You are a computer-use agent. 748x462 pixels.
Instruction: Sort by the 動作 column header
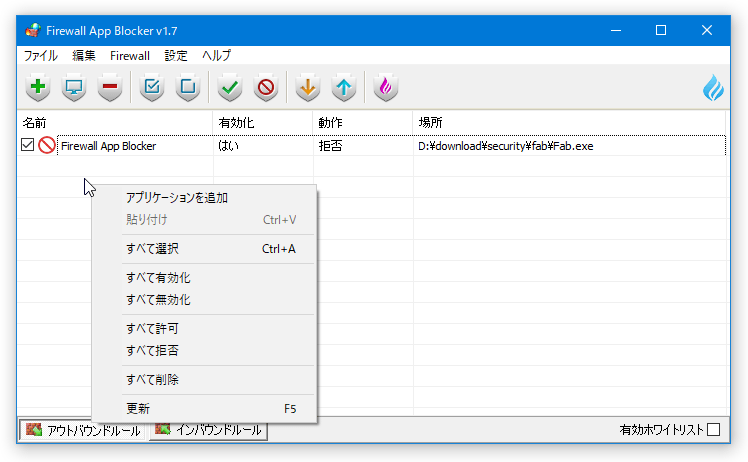tap(363, 123)
